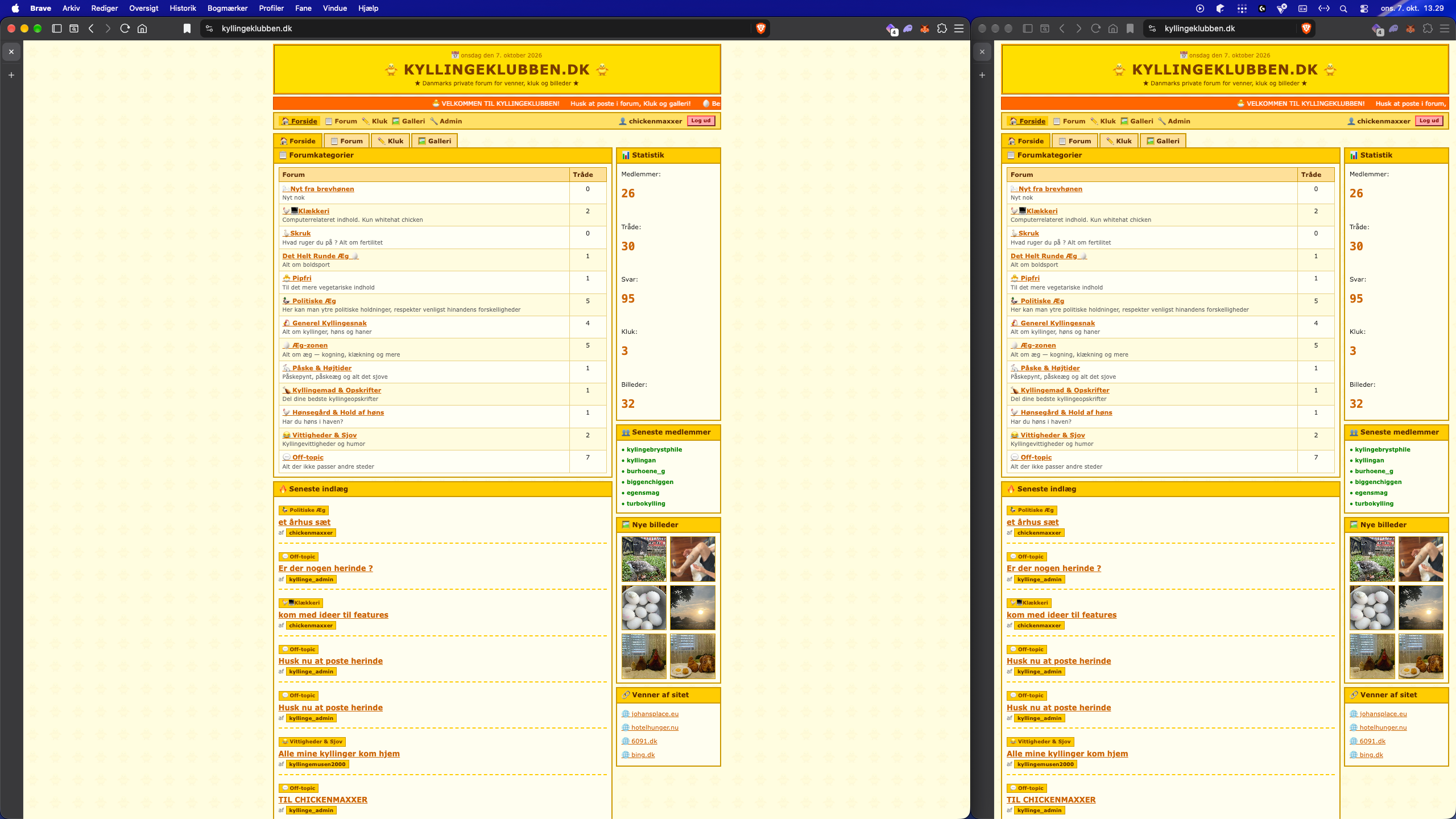The height and width of the screenshot is (819, 1456).
Task: Open sunset photo thumbnail in right window
Action: pos(1421,607)
